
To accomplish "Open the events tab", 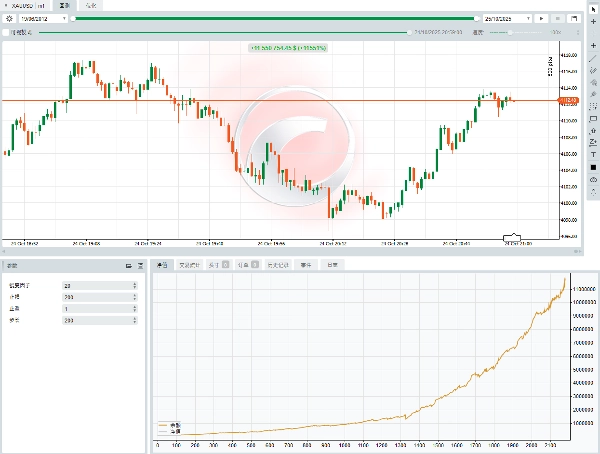I will [x=307, y=265].
